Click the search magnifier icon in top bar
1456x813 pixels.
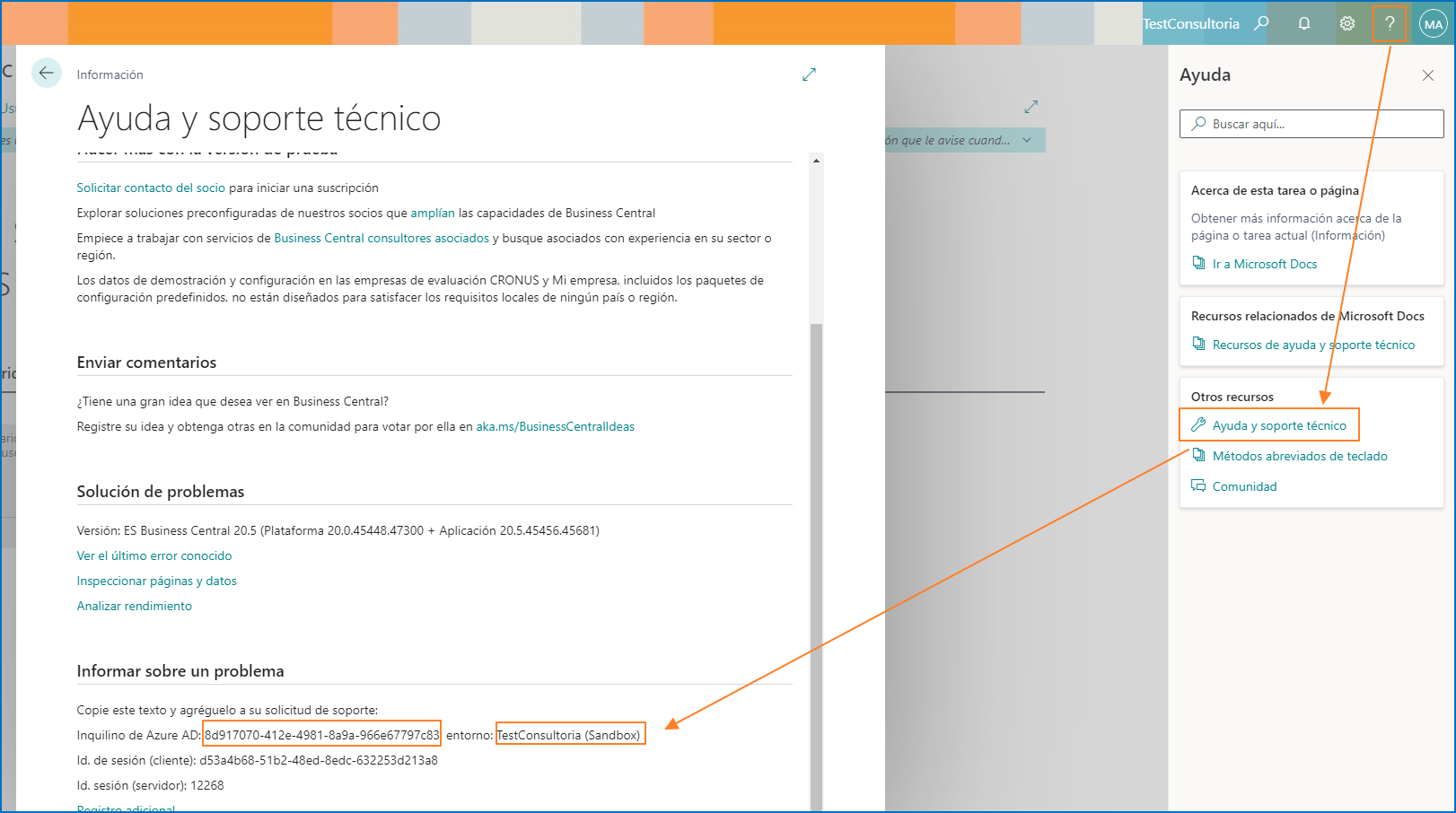1261,23
